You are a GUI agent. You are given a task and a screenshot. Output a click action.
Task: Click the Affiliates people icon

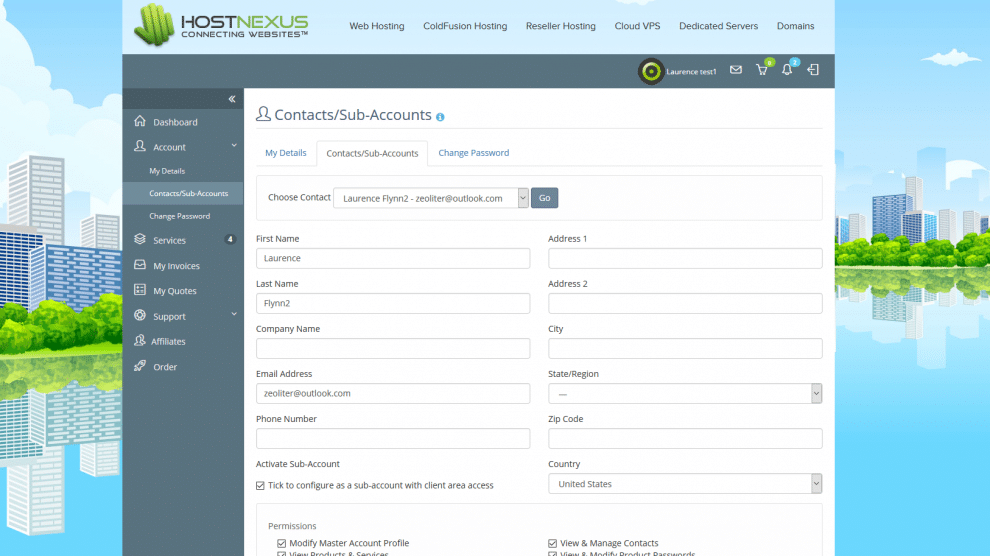(x=140, y=341)
